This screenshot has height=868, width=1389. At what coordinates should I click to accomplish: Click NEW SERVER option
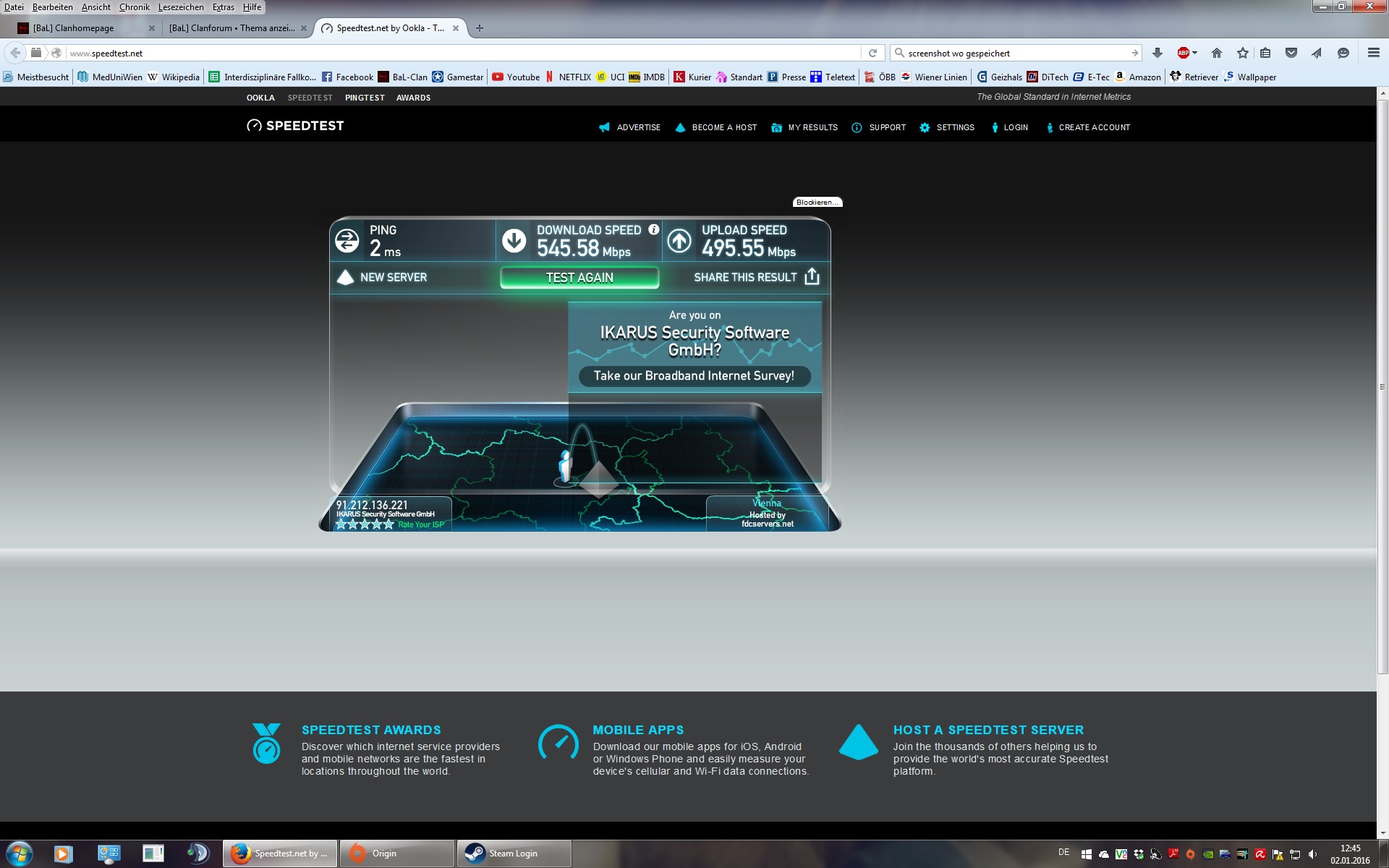(x=393, y=278)
